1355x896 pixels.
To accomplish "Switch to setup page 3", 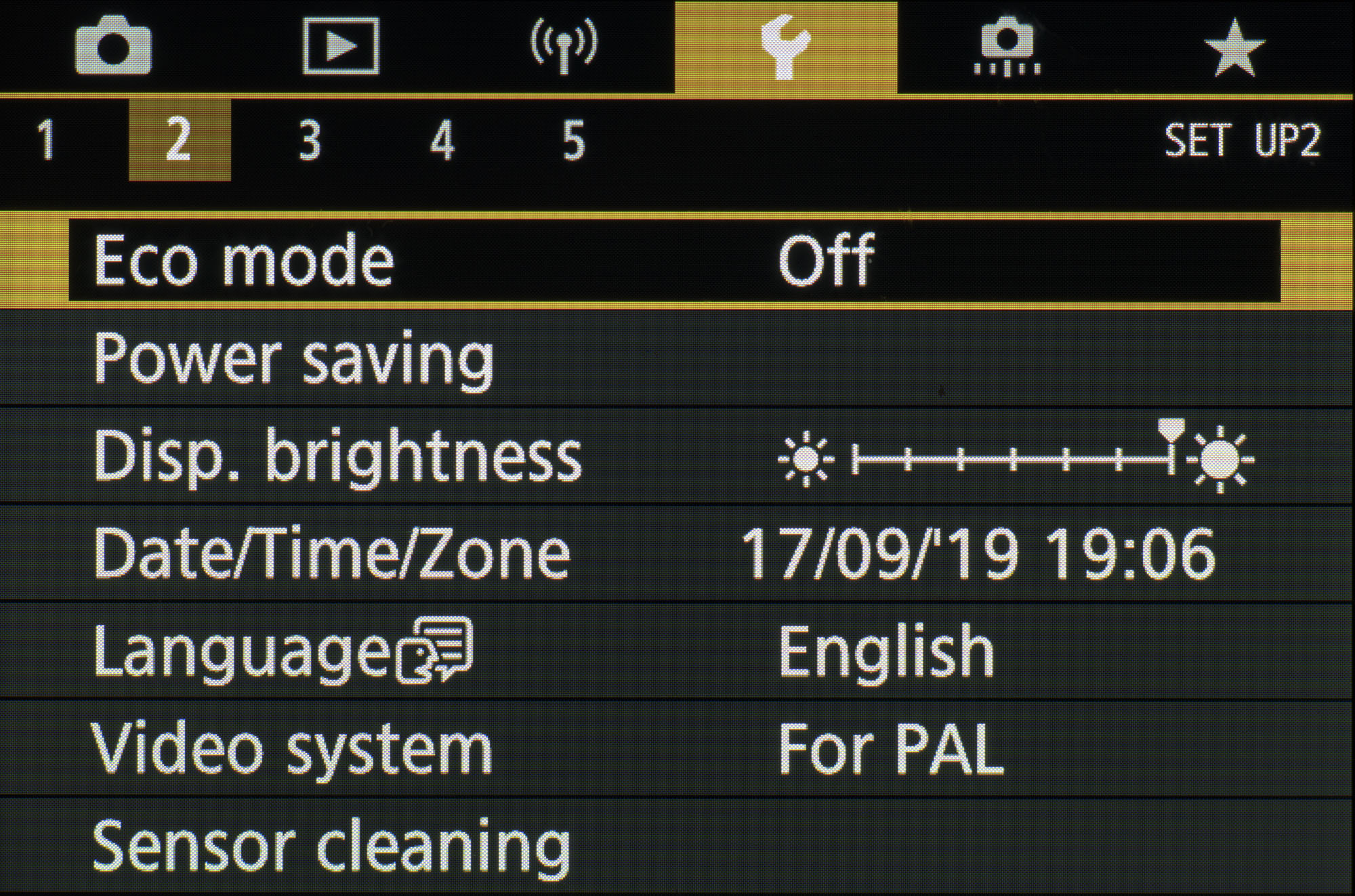I will tap(310, 140).
